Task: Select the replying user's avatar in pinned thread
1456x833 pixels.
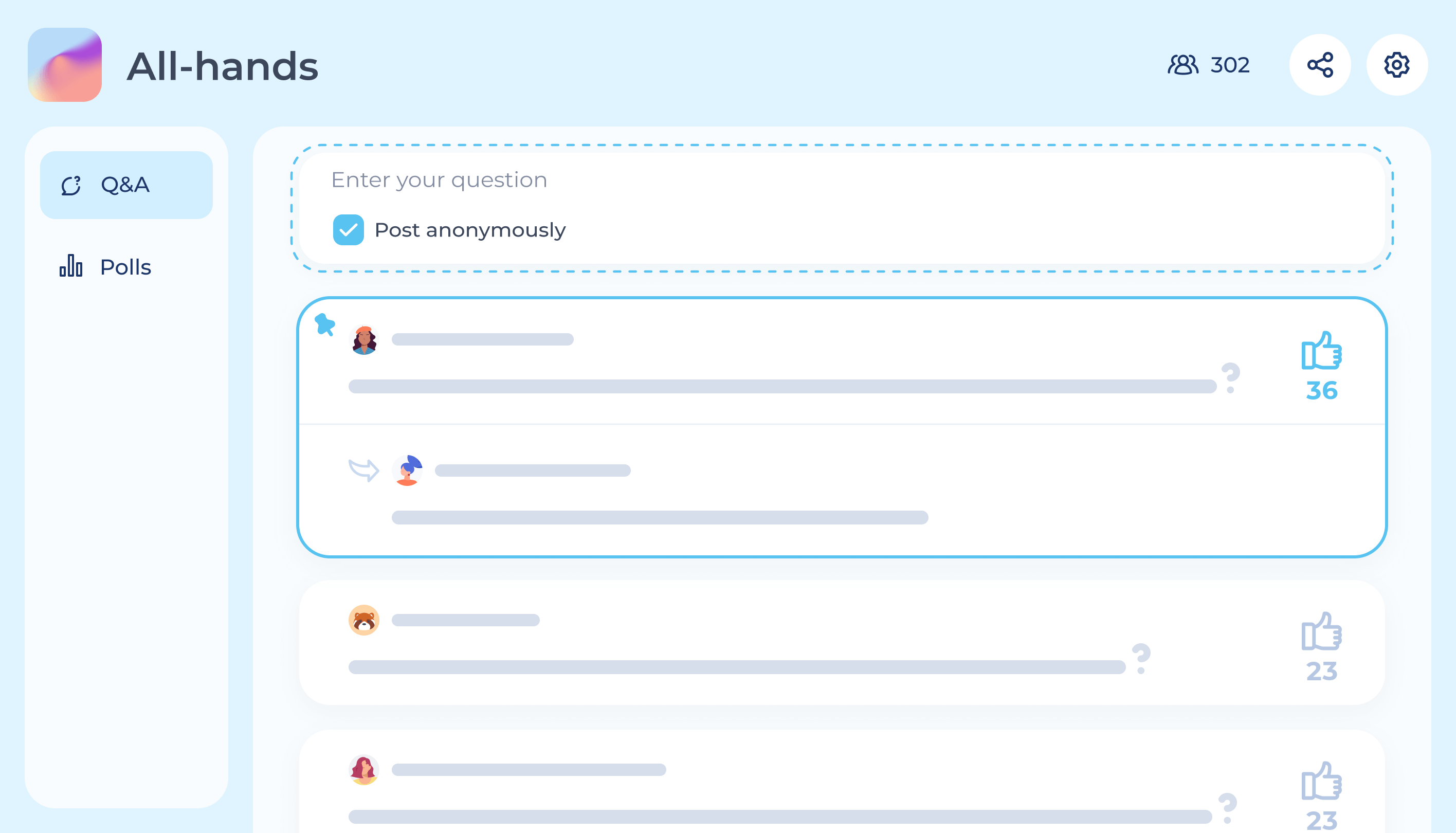Action: pos(408,470)
